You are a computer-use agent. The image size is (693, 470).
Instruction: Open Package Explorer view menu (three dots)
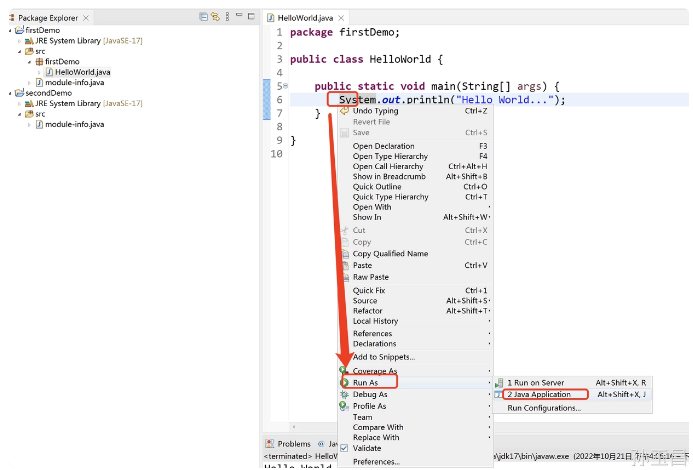click(x=227, y=17)
